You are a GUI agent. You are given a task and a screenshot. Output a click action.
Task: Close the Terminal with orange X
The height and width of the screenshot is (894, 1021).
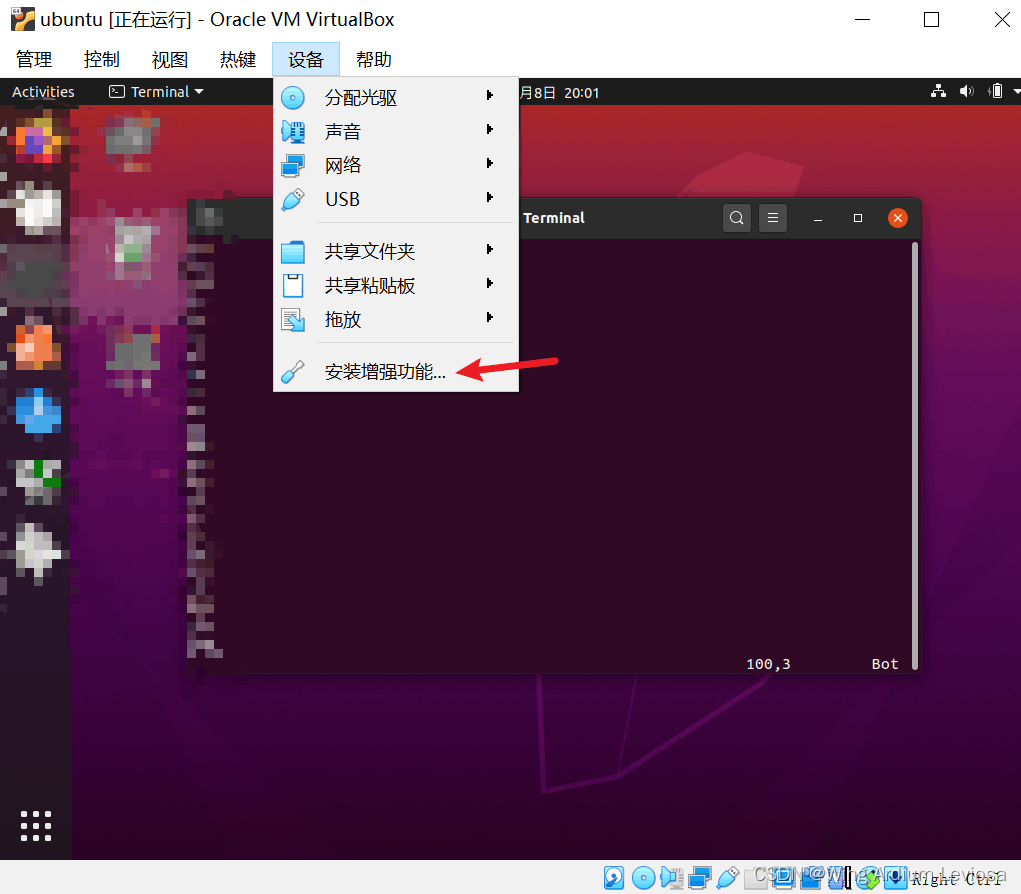click(x=898, y=218)
